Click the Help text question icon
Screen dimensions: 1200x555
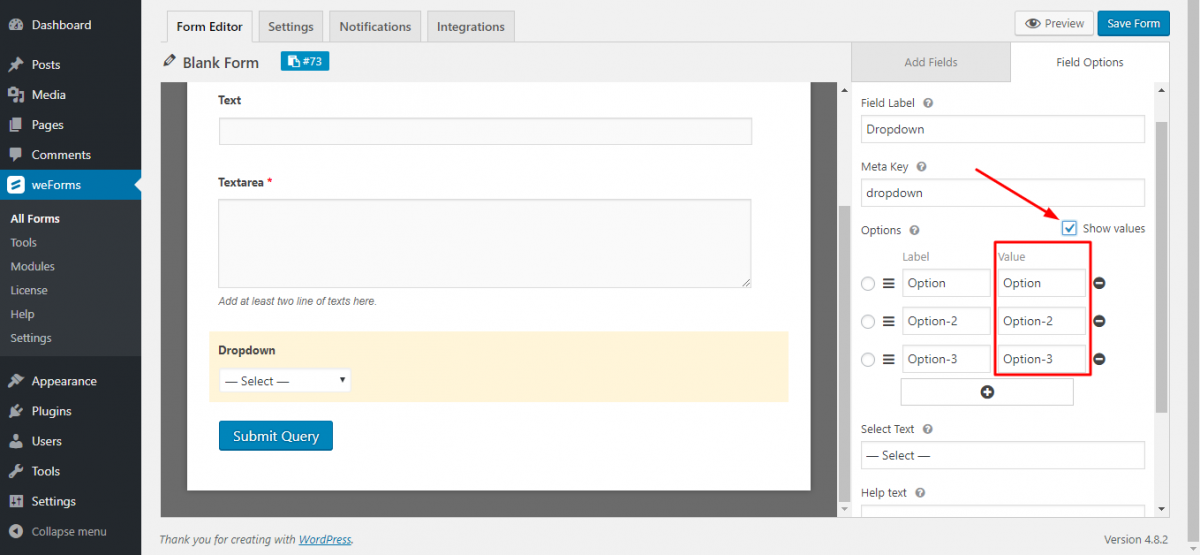[920, 493]
